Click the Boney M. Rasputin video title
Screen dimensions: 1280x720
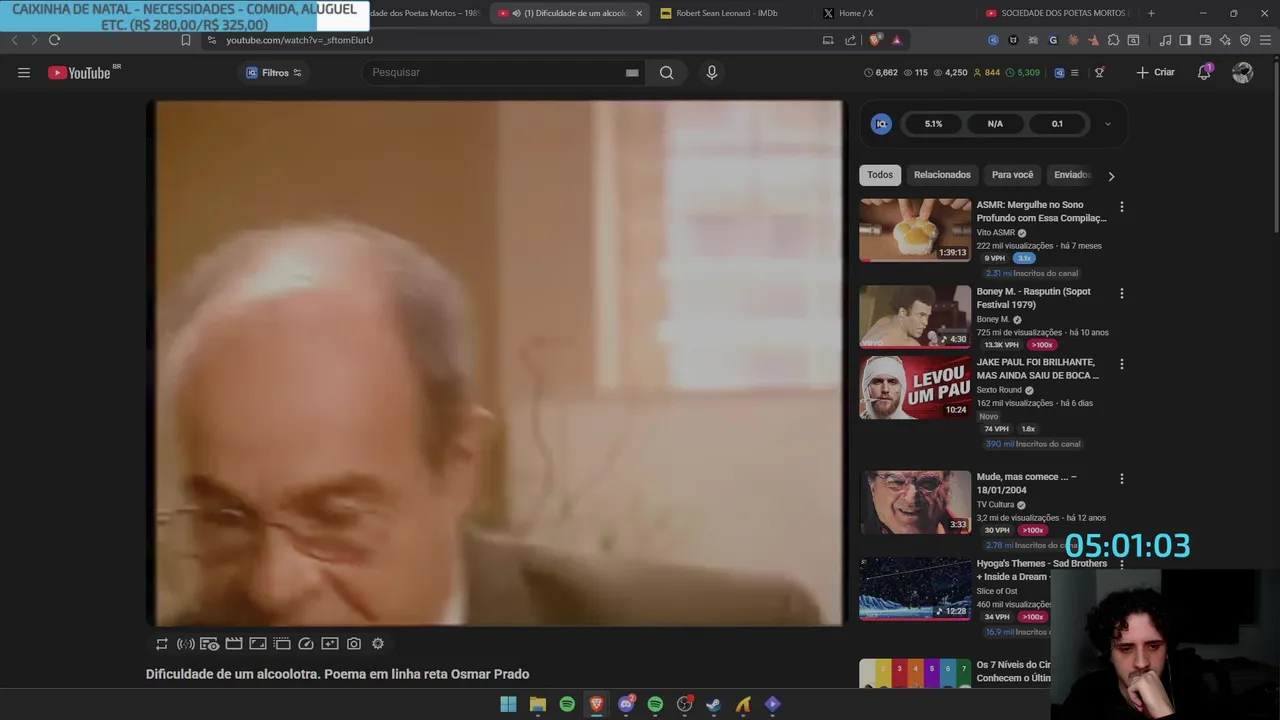(1034, 298)
